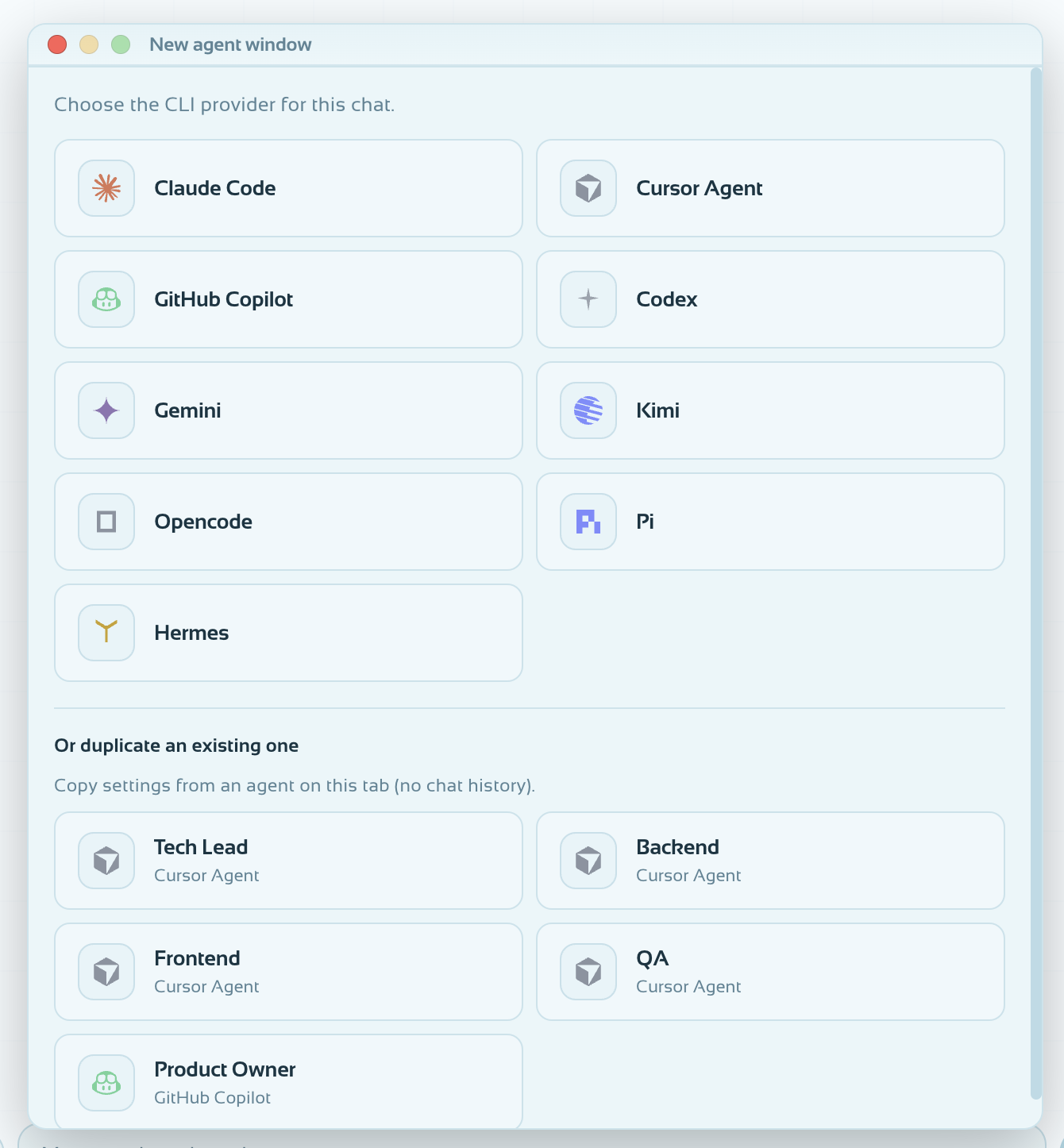Click the Kimi striped globe icon
The width and height of the screenshot is (1064, 1148).
pyautogui.click(x=588, y=410)
